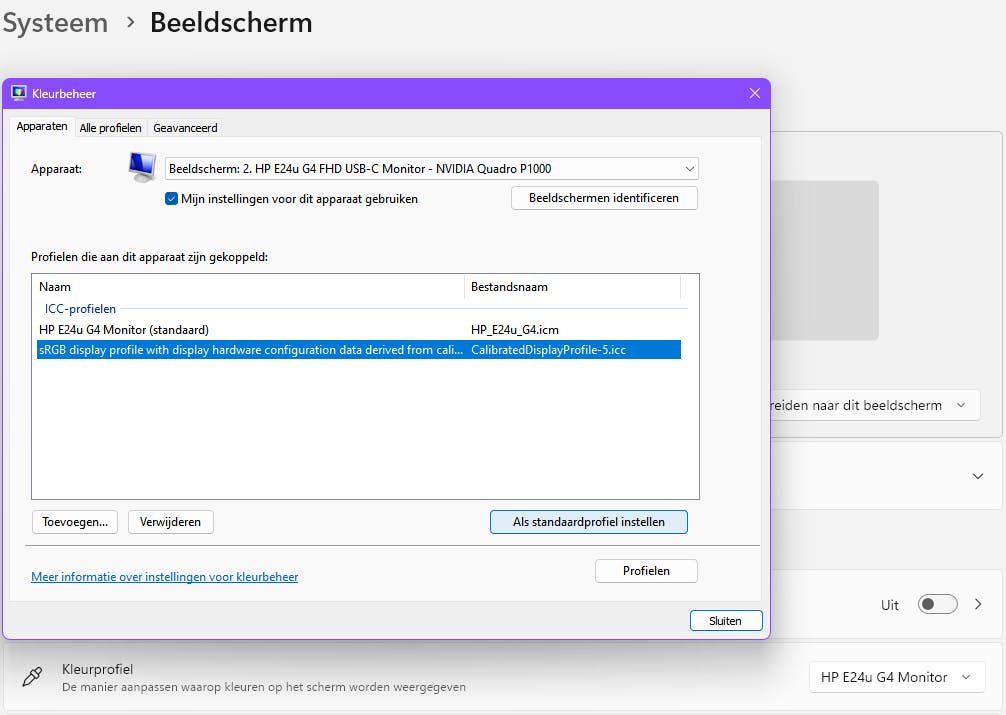Select the HP E24u G4 Monitor (standaard) profile
Viewport: 1006px width, 715px height.
tap(124, 330)
